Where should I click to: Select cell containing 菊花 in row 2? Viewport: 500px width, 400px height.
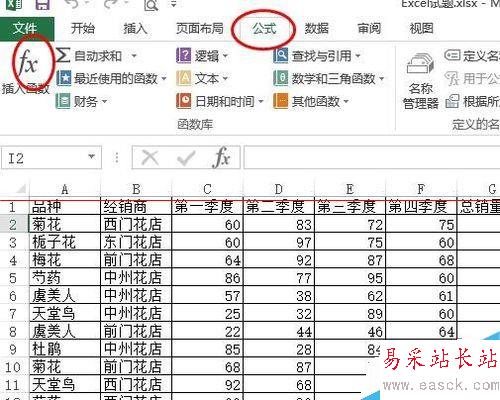click(x=65, y=224)
